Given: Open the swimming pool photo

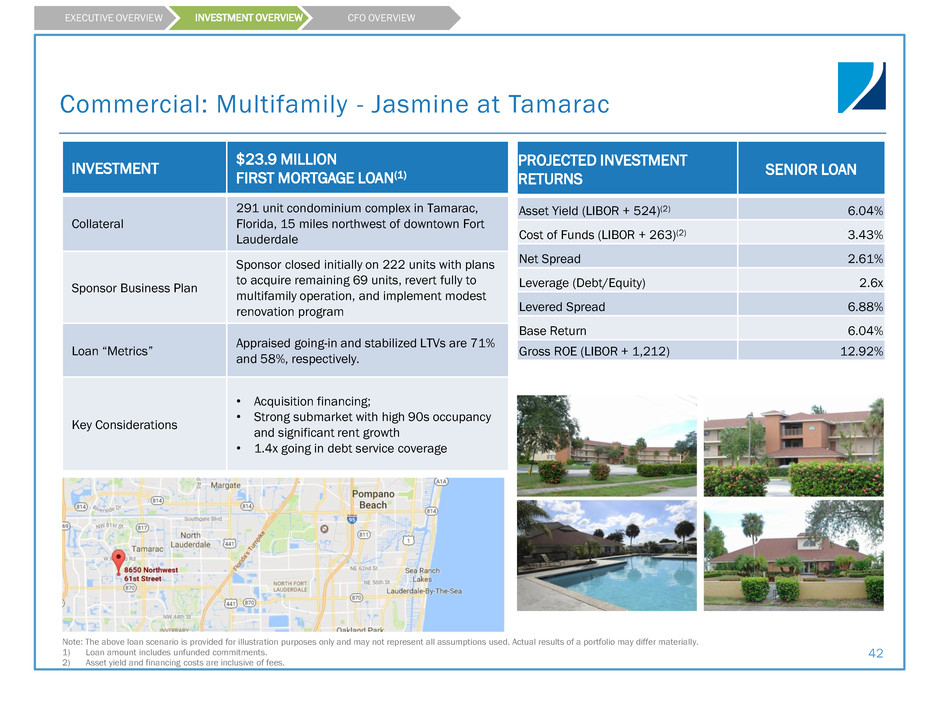Looking at the screenshot, I should tap(606, 554).
